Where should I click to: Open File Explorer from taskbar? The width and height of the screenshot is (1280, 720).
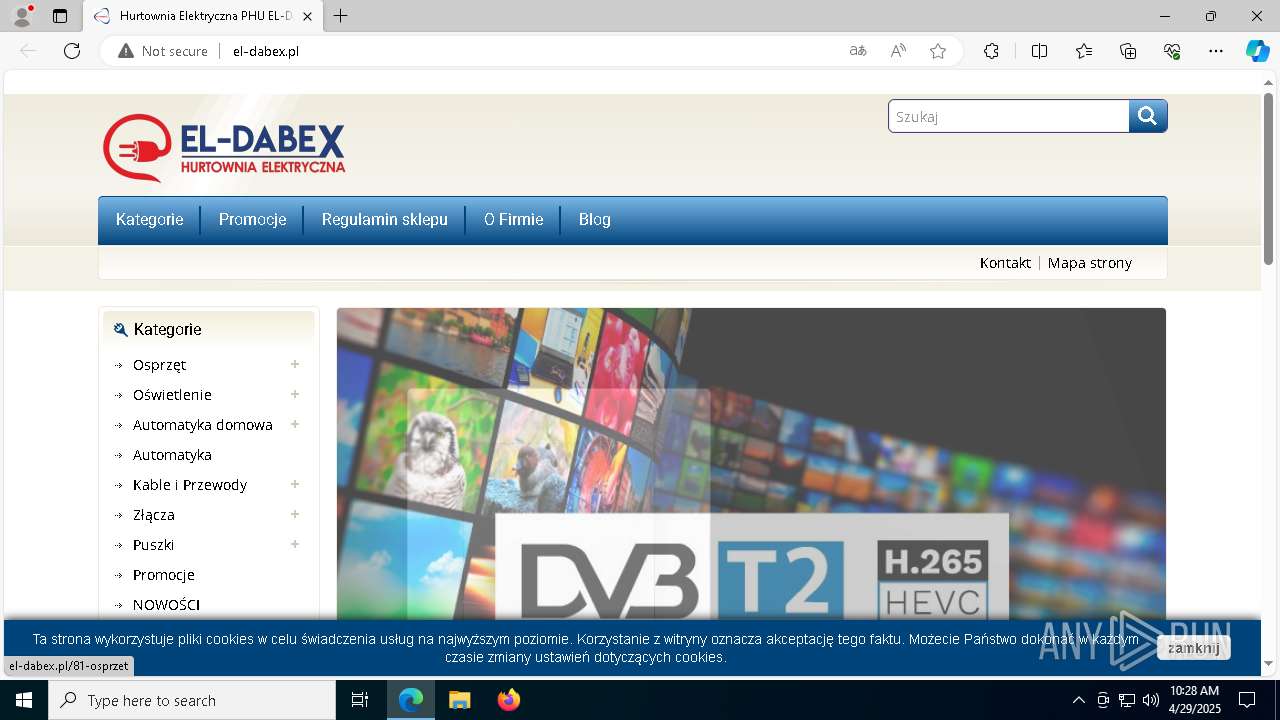point(459,700)
